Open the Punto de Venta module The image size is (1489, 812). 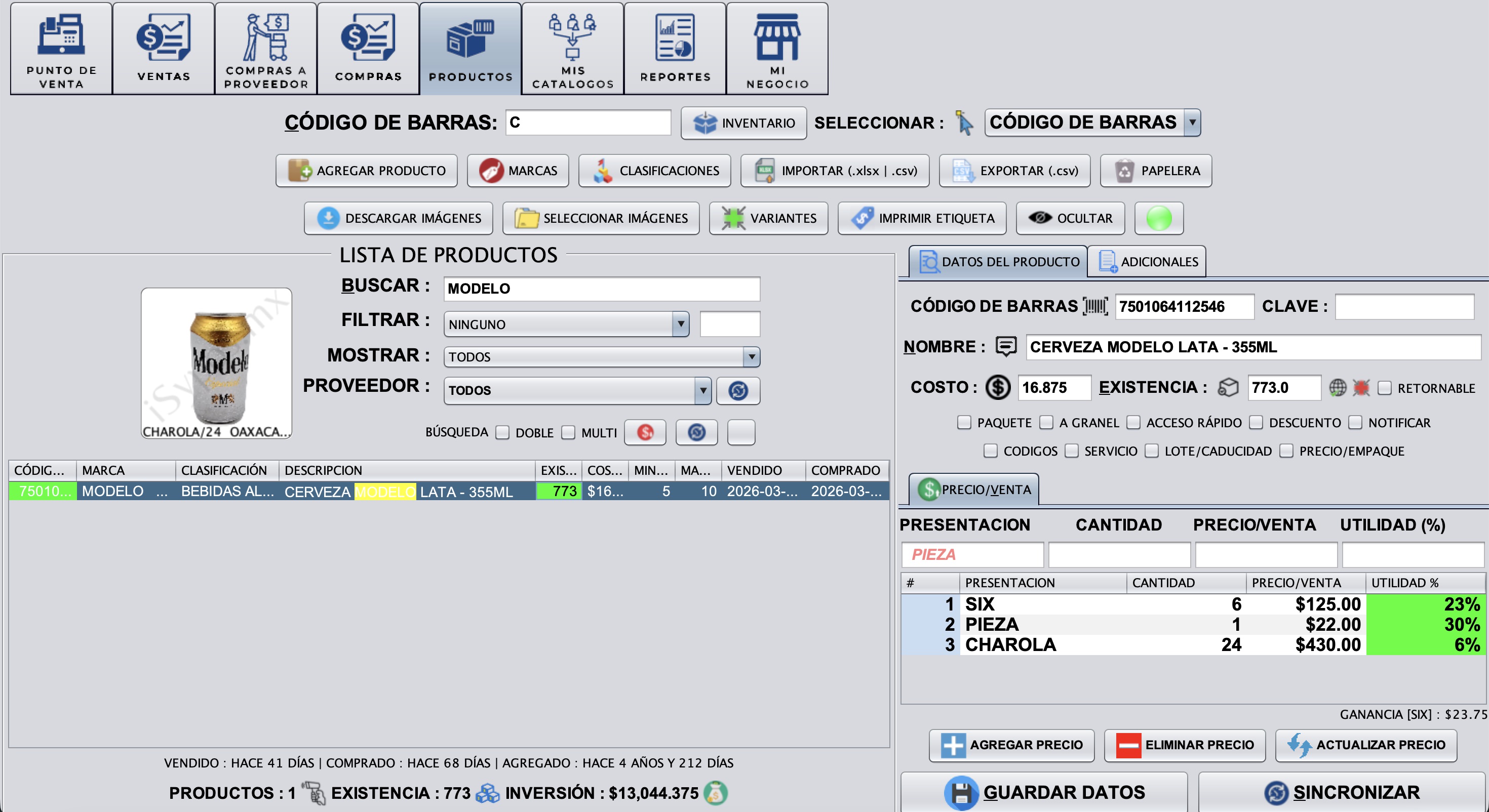pos(61,49)
